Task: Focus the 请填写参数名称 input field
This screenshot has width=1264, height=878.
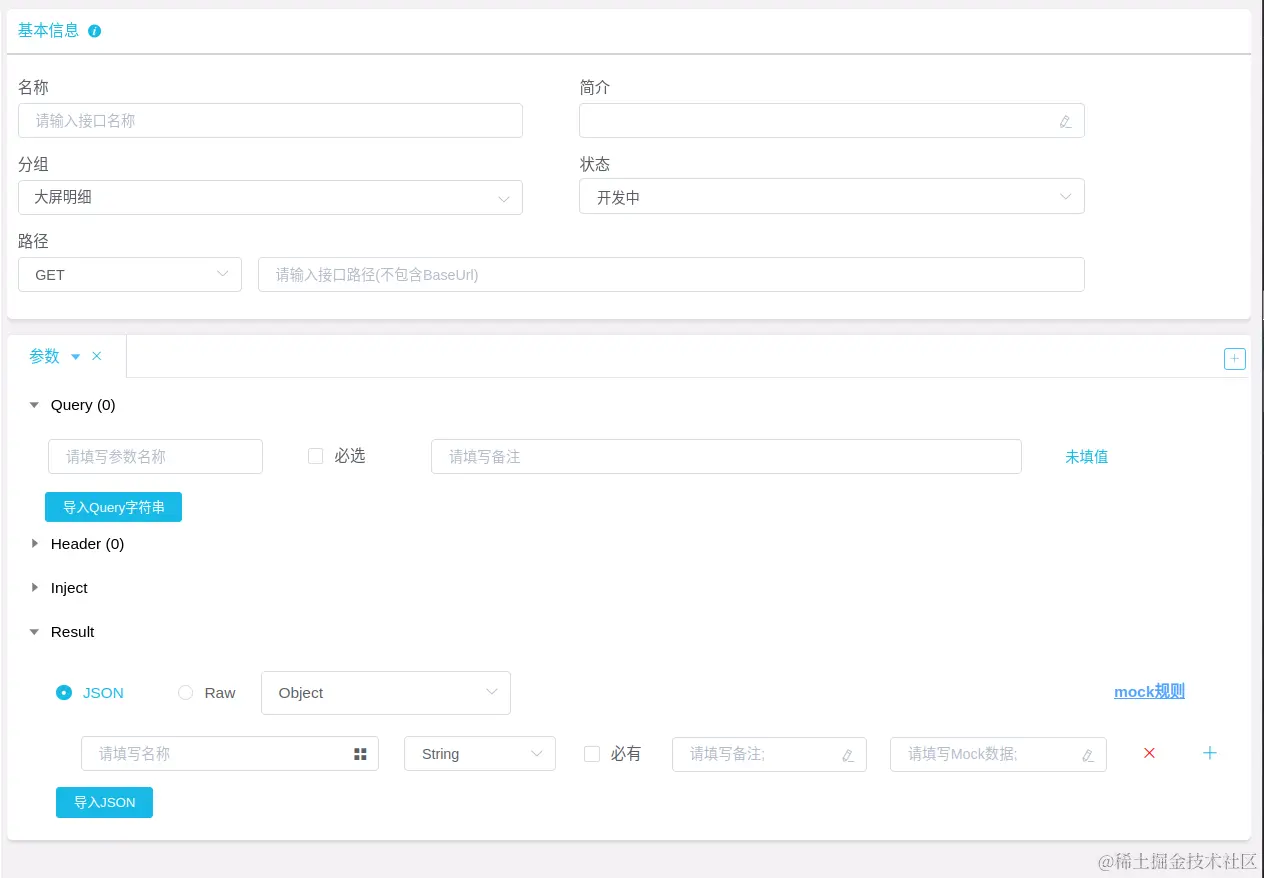Action: coord(155,456)
